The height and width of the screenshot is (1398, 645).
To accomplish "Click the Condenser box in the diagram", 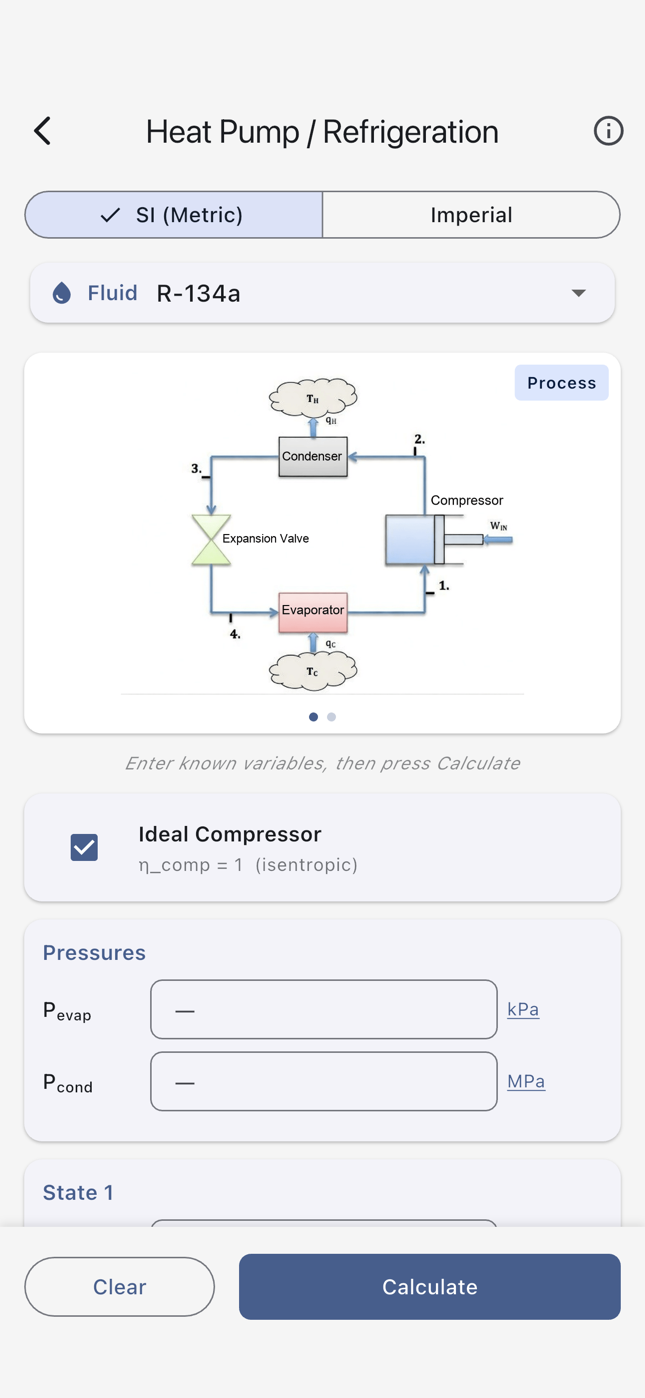I will click(x=312, y=456).
